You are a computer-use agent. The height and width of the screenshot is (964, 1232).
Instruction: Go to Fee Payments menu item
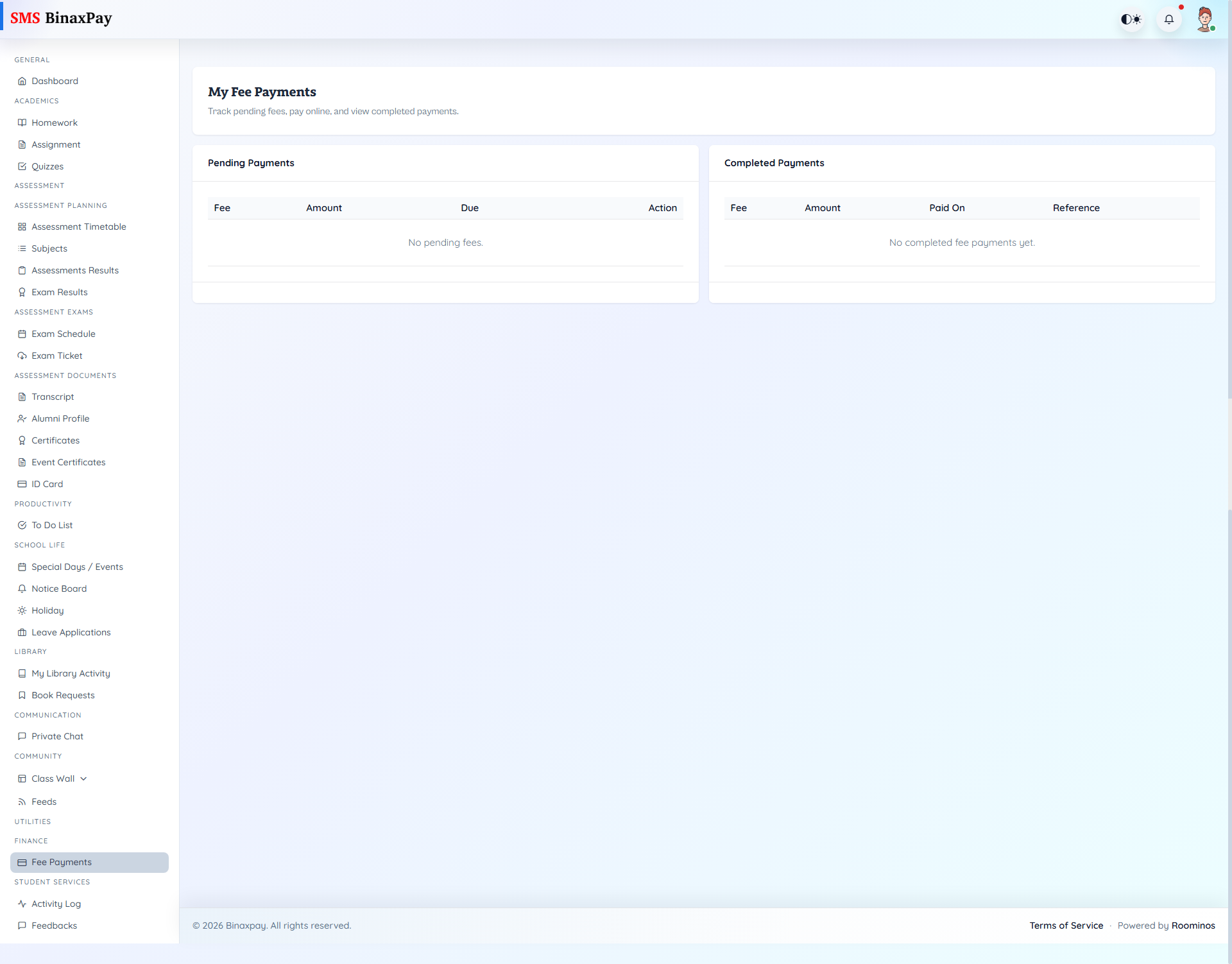pyautogui.click(x=61, y=862)
